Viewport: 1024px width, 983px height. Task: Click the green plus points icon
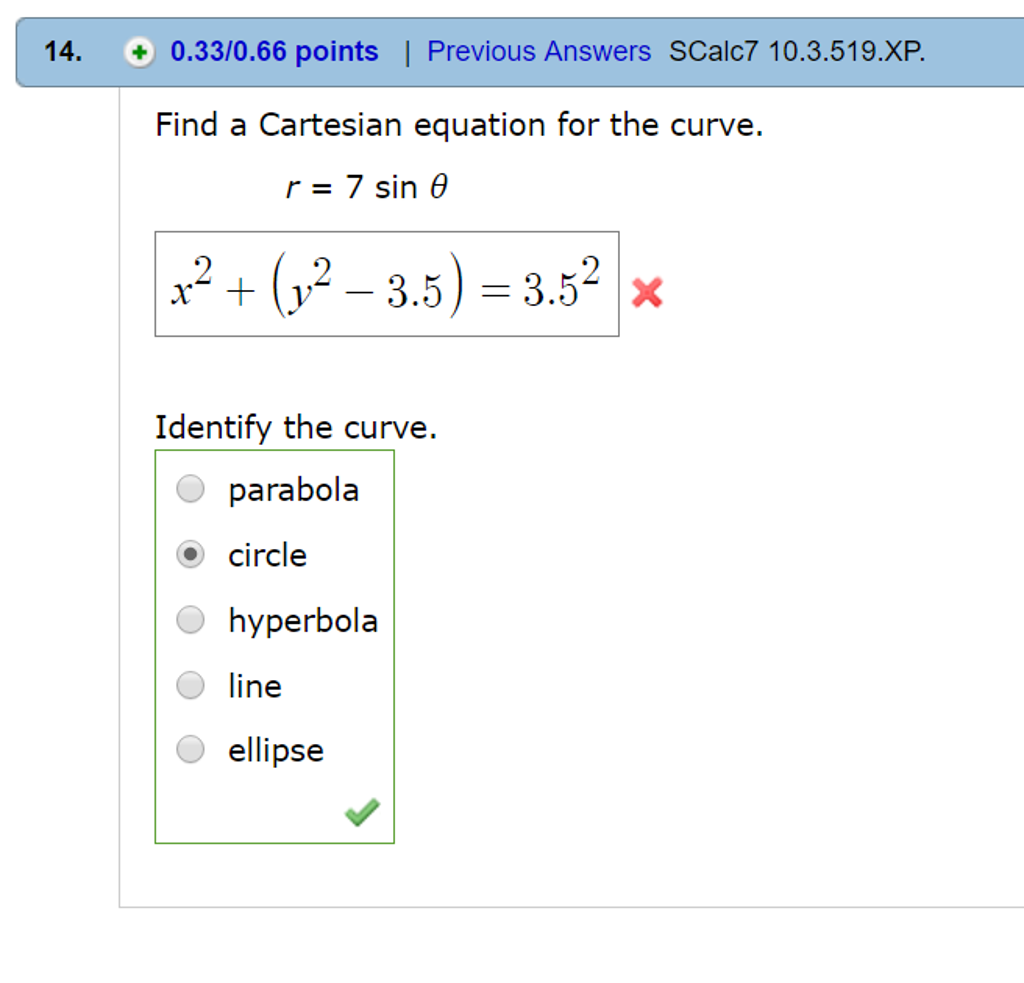[141, 51]
